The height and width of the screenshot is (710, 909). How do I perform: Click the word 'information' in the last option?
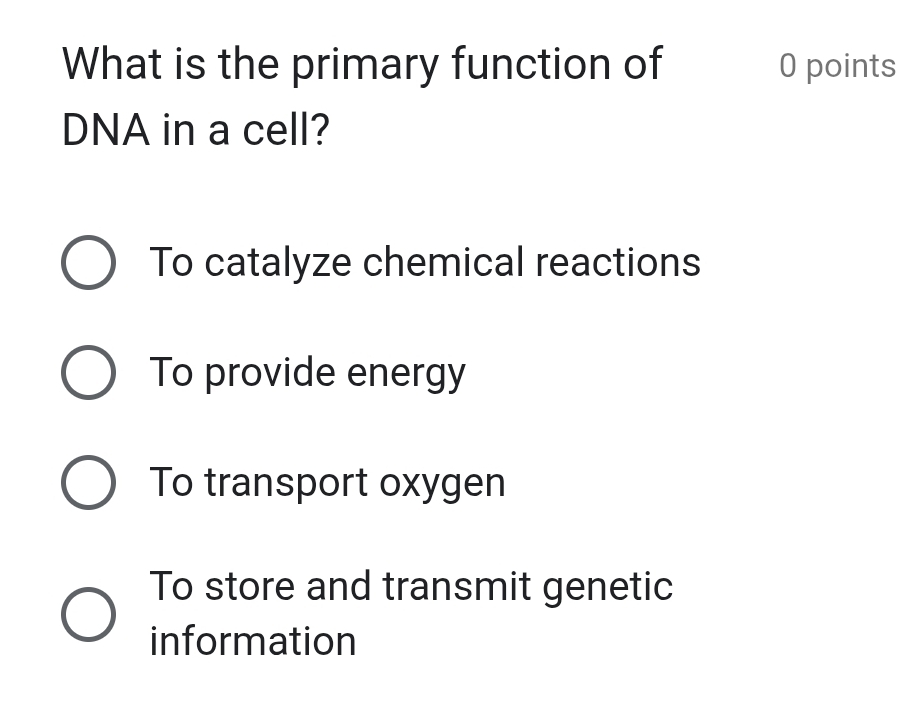[x=253, y=640]
